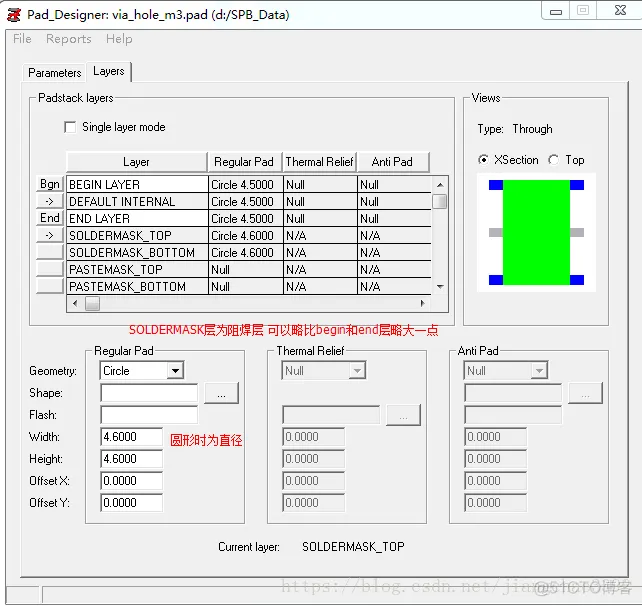Click the Bgn row button

click(50, 184)
